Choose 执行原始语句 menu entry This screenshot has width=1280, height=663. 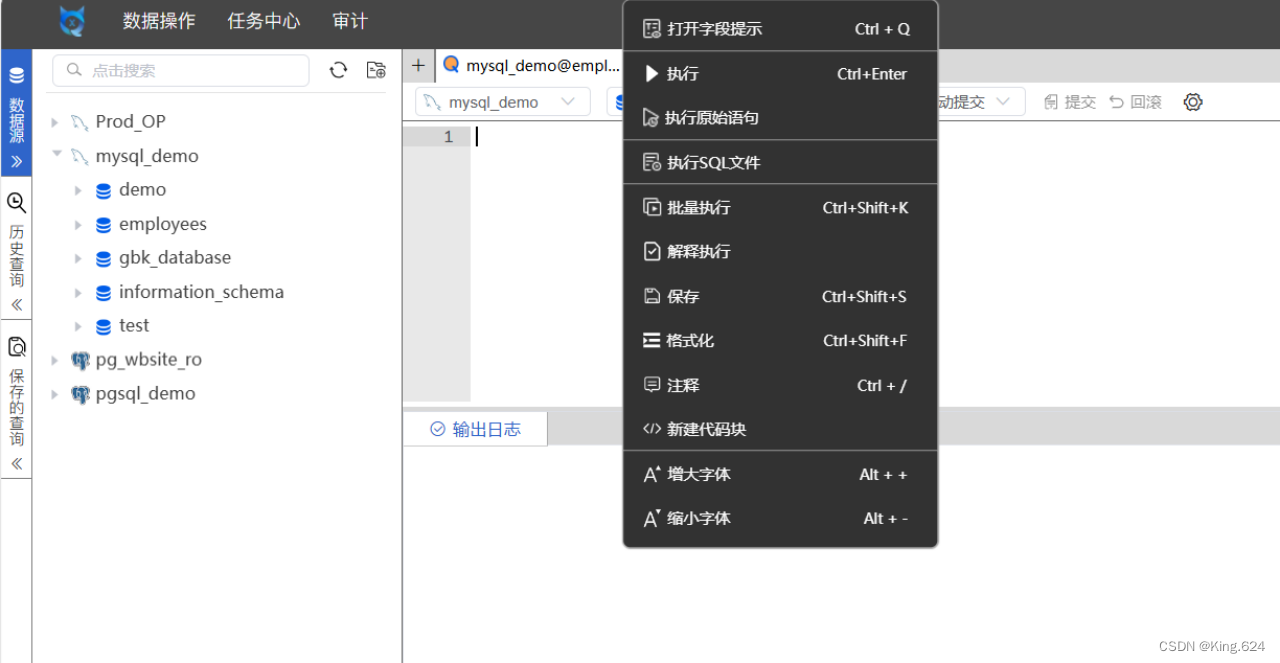pyautogui.click(x=780, y=118)
